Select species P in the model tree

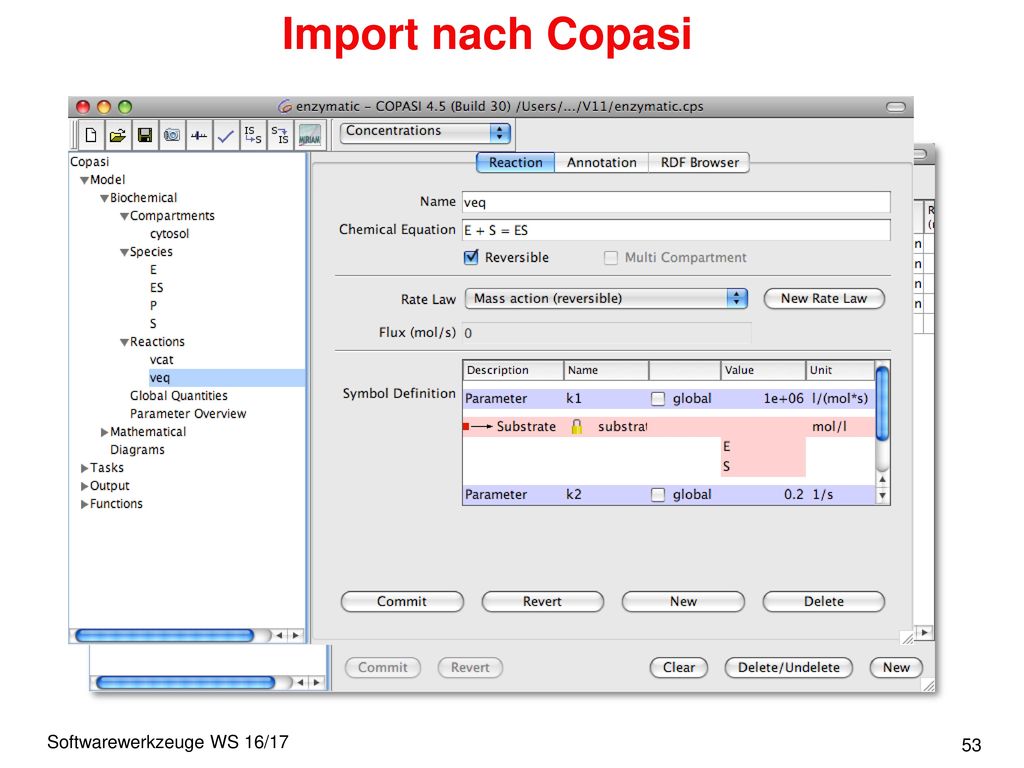click(153, 306)
